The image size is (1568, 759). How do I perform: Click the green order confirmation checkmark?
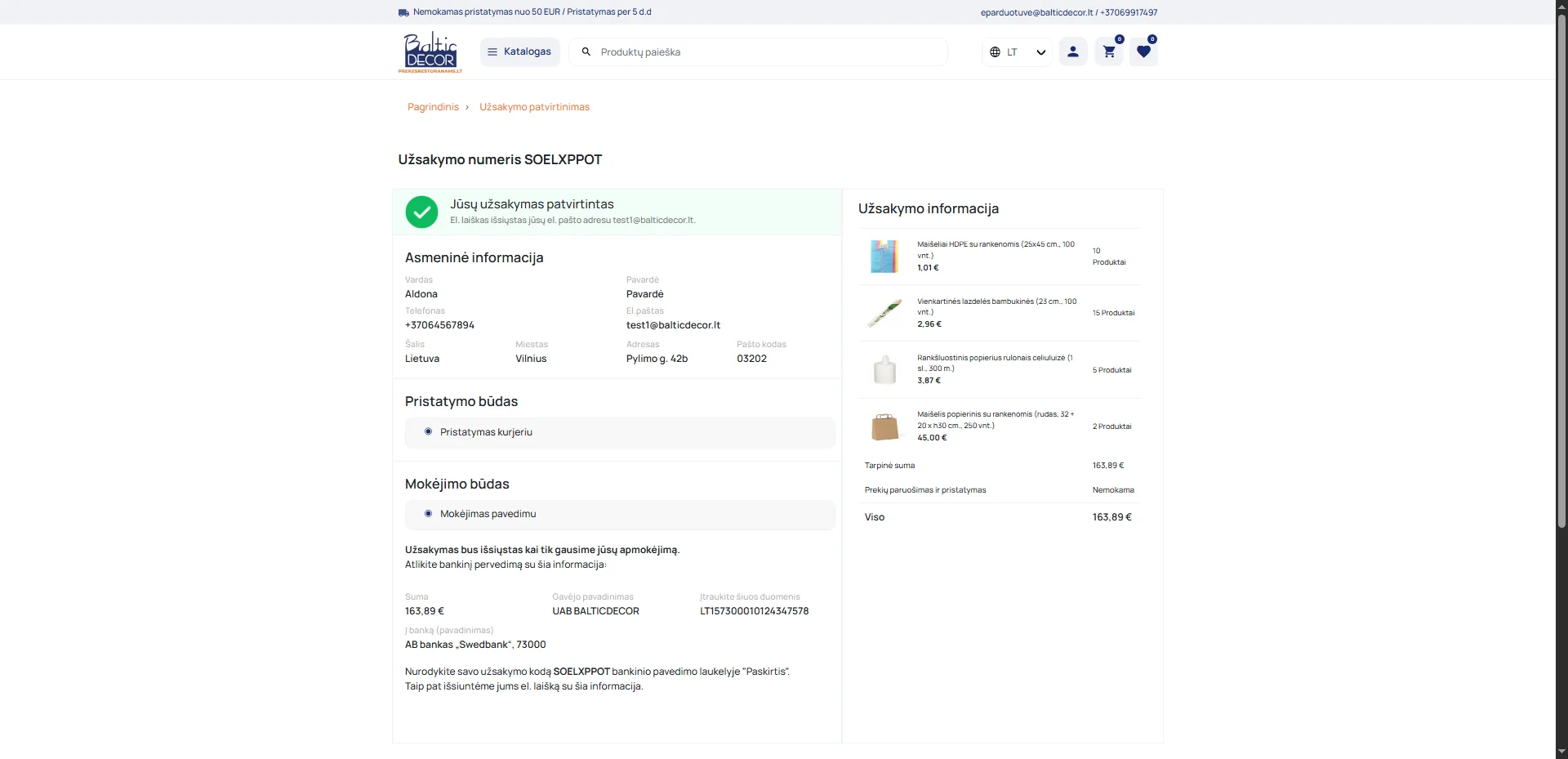421,212
